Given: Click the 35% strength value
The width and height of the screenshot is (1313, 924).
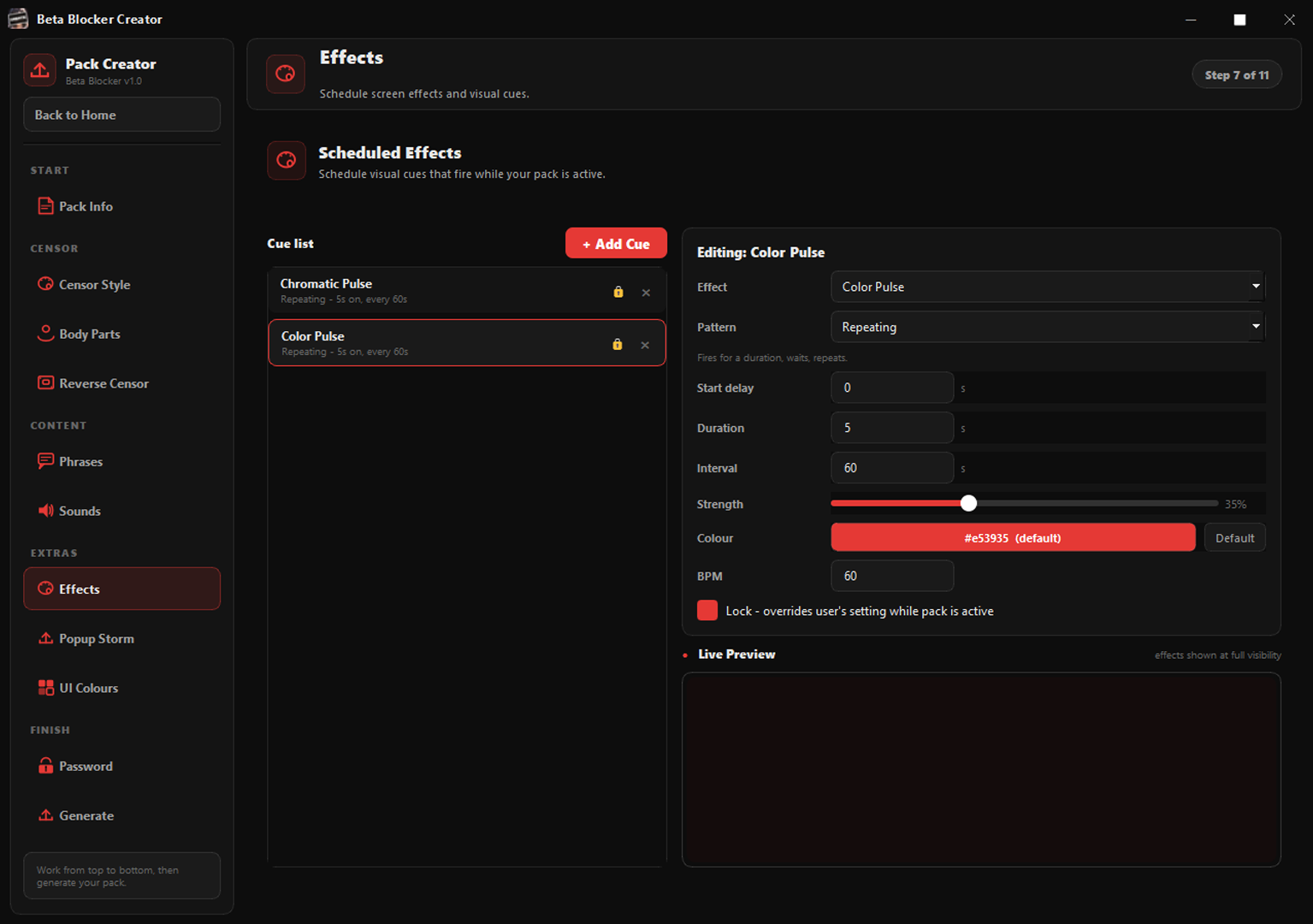Looking at the screenshot, I should 1235,504.
